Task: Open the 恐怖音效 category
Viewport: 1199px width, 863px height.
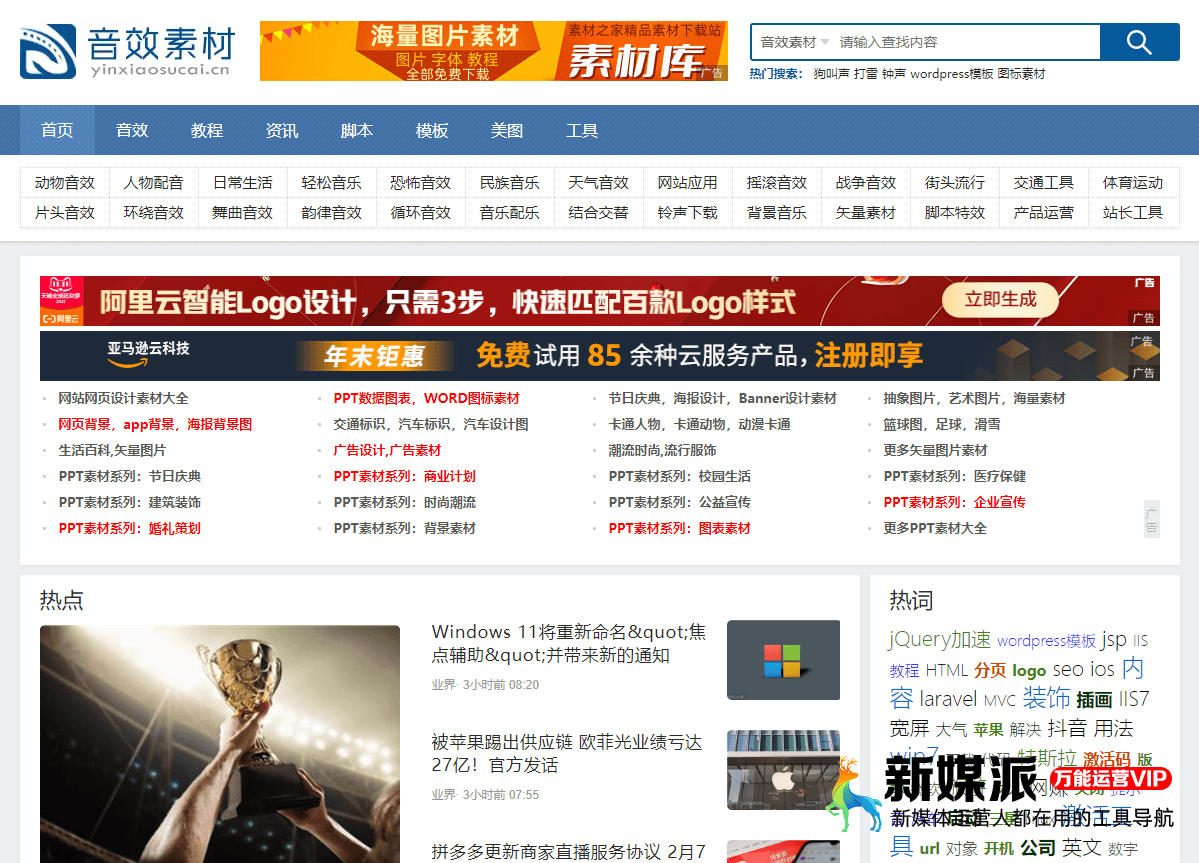Action: pos(421,183)
